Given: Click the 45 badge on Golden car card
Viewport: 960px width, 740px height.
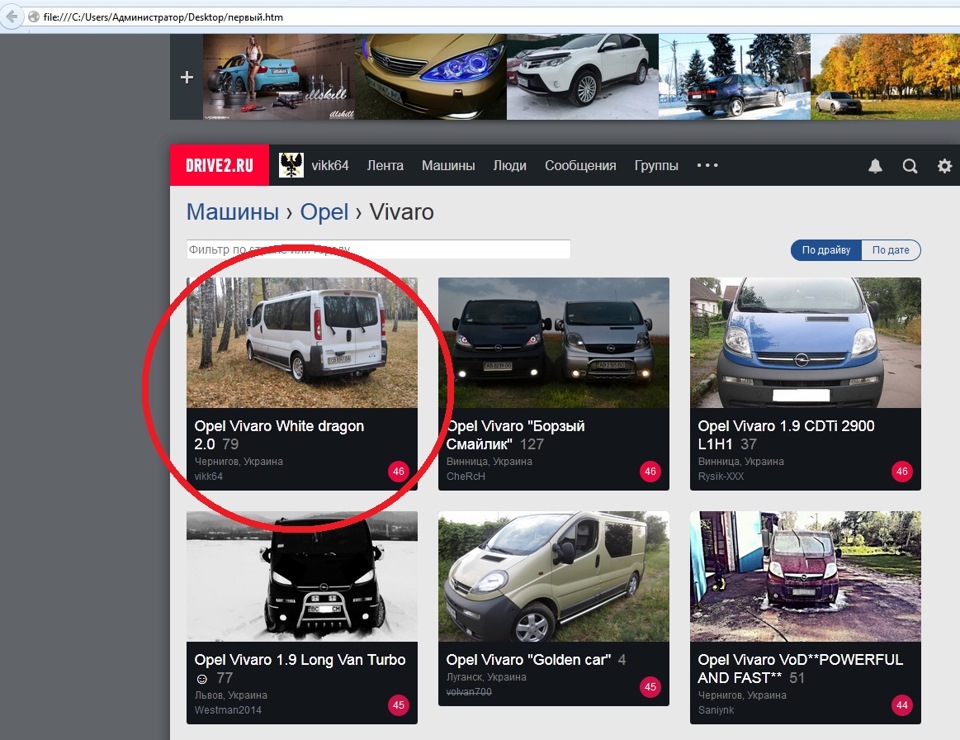Looking at the screenshot, I should 650,687.
